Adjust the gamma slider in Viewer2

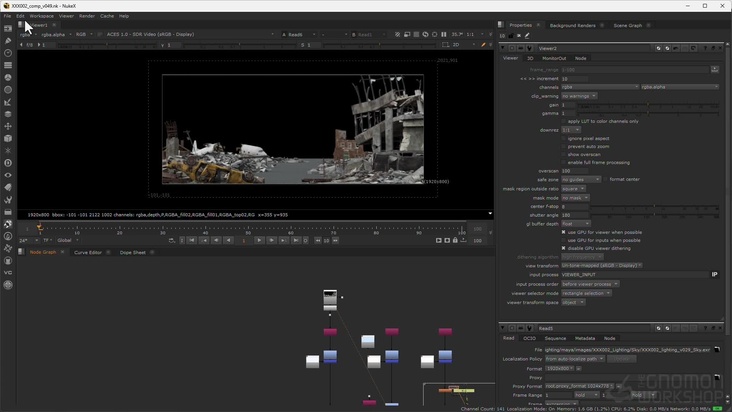click(x=648, y=113)
